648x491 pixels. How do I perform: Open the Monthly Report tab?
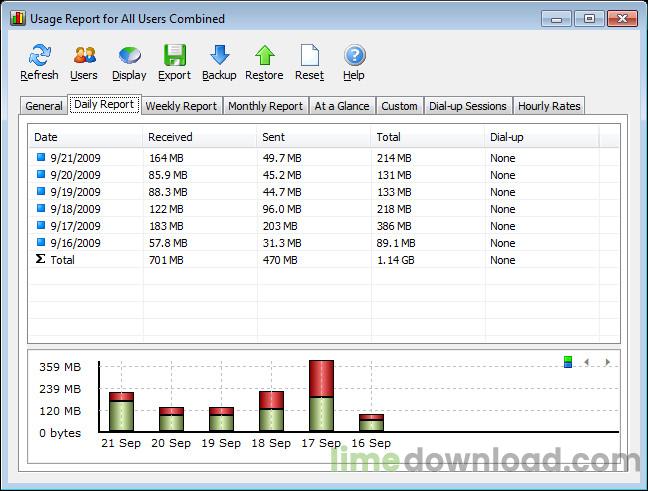[x=265, y=106]
